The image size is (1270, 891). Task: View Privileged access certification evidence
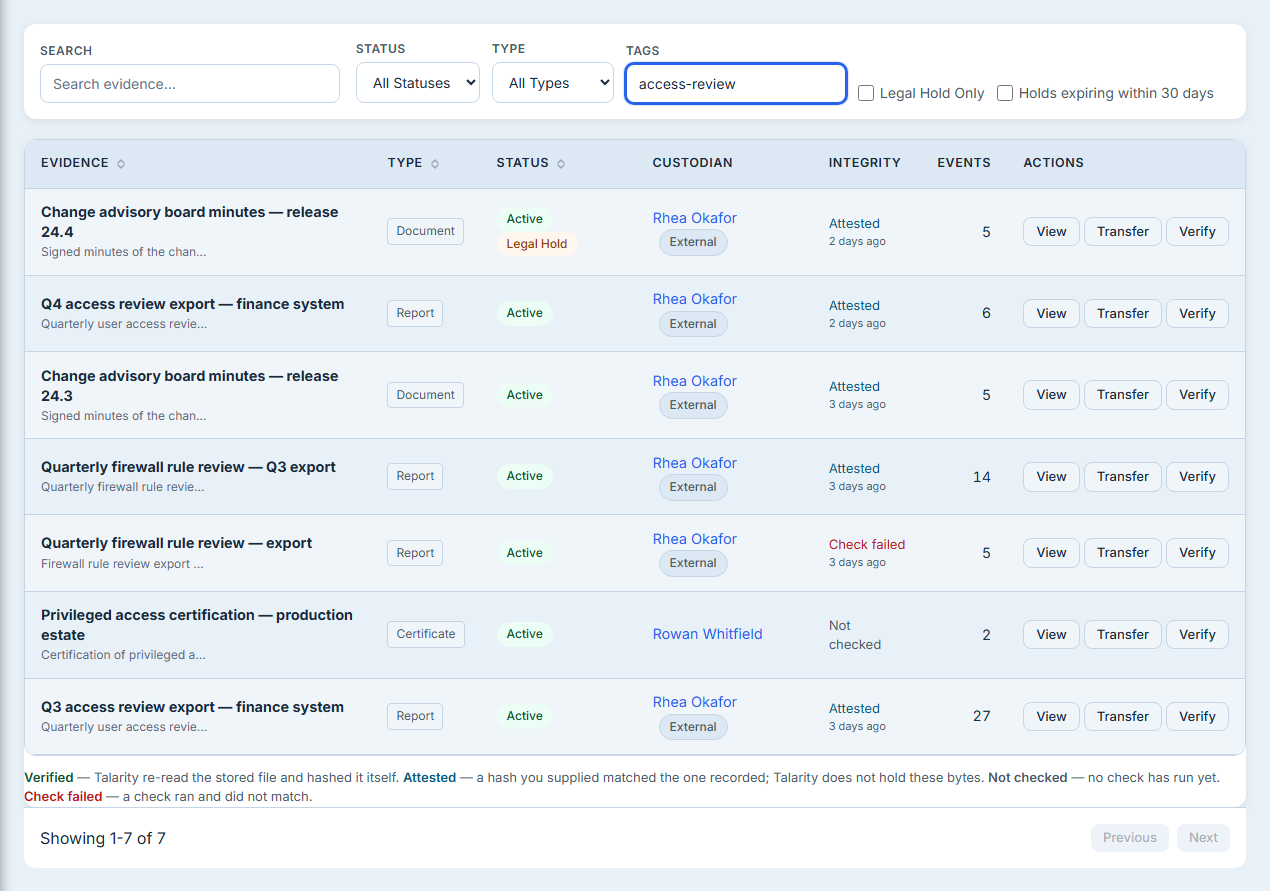(1051, 634)
